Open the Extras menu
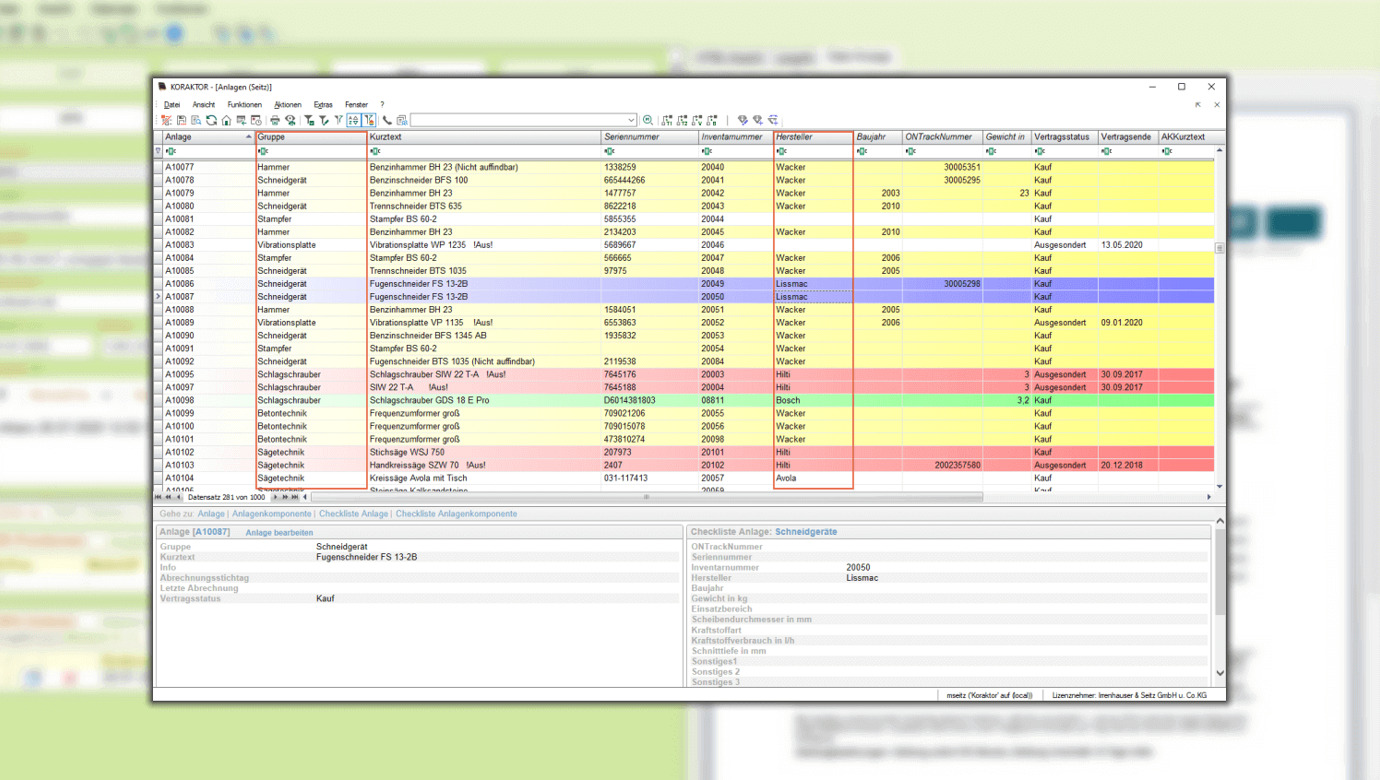 323,104
